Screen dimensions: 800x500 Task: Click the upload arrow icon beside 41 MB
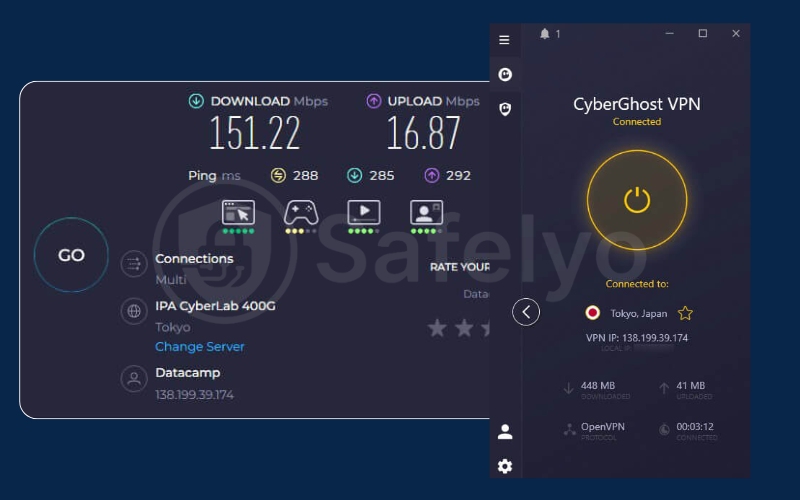click(664, 389)
